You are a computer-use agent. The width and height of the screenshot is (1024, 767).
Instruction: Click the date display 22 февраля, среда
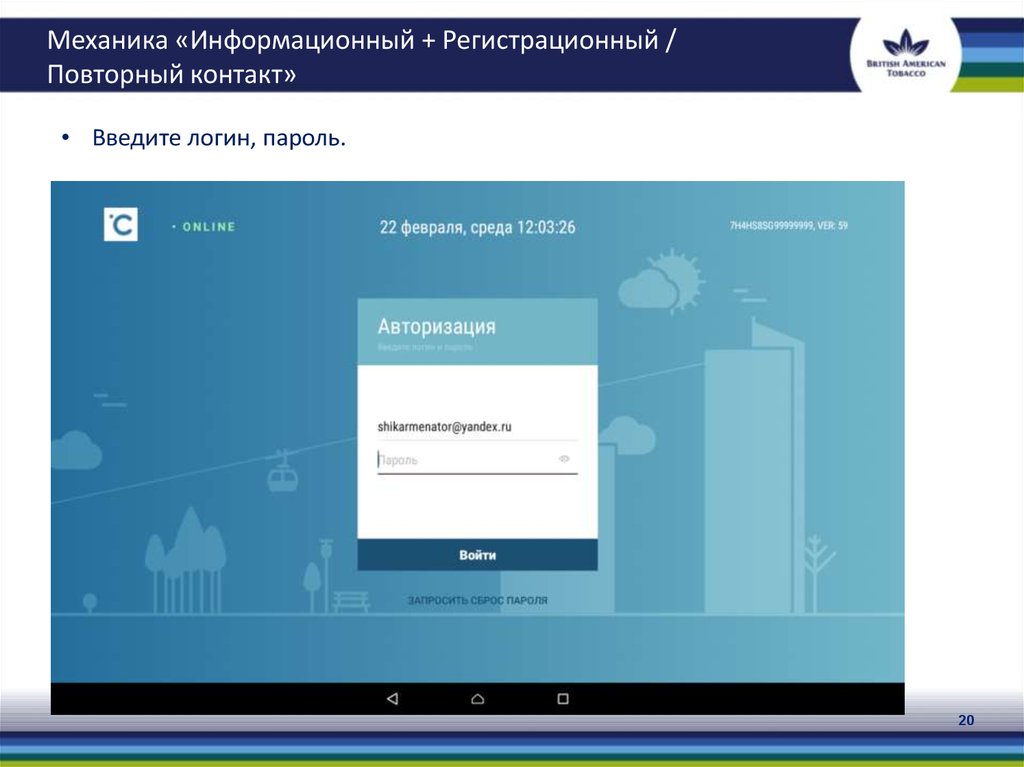point(490,226)
